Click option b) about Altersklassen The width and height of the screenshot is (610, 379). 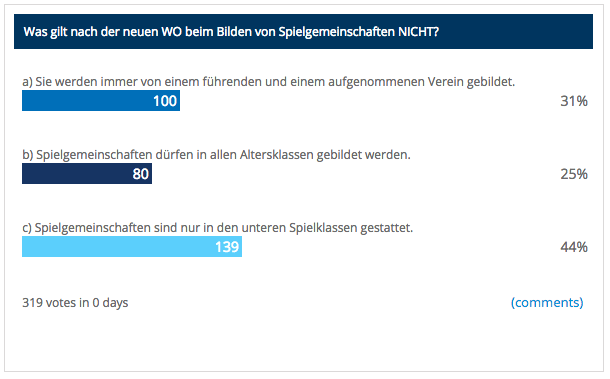pos(216,154)
